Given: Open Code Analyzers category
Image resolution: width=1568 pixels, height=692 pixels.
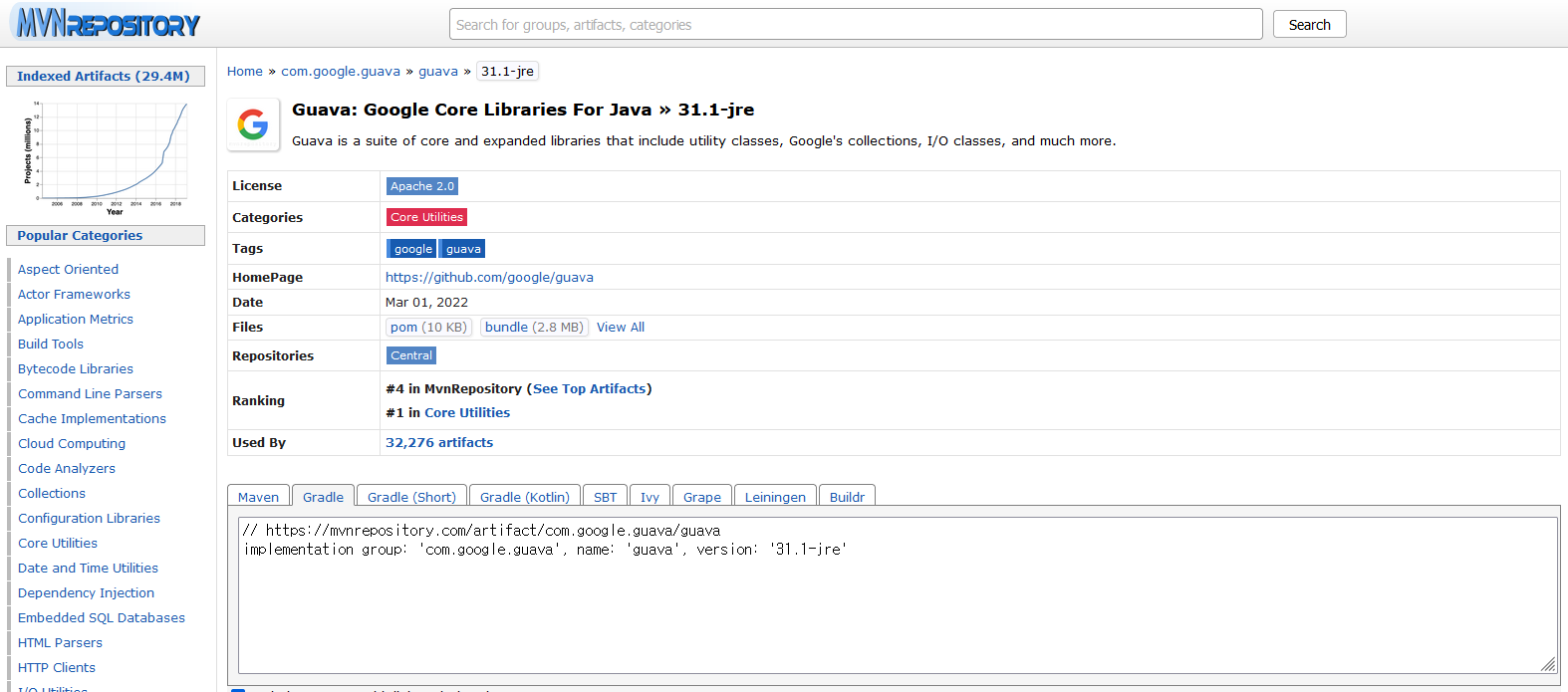Looking at the screenshot, I should (67, 468).
